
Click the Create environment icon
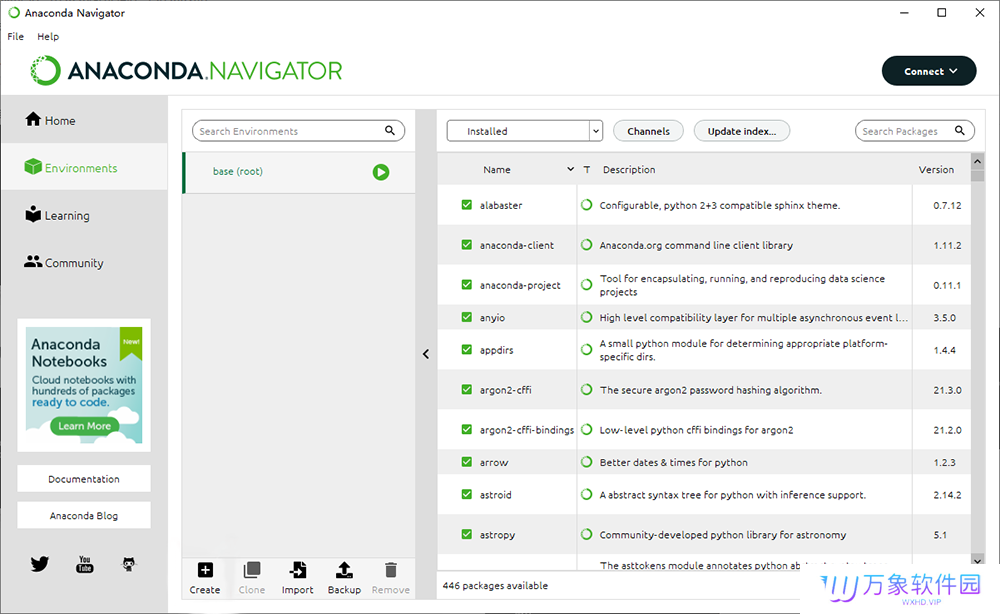pyautogui.click(x=205, y=570)
